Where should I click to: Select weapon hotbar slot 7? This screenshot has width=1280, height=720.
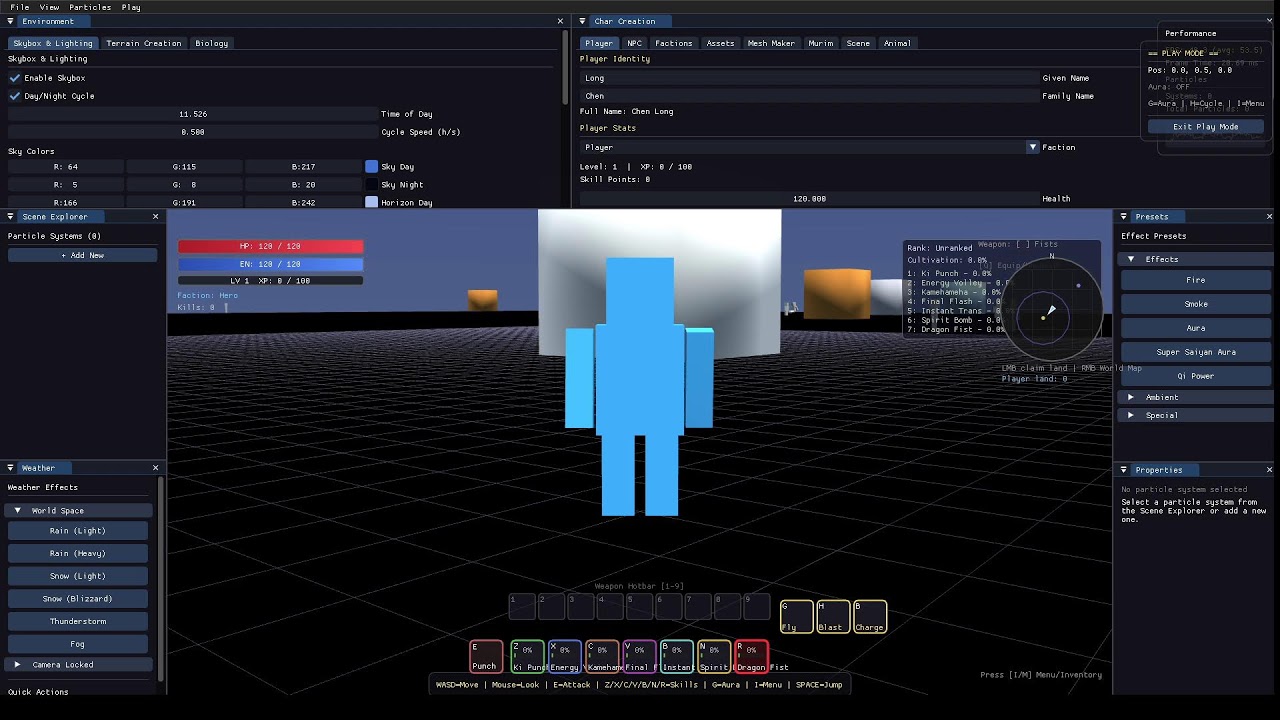click(698, 605)
